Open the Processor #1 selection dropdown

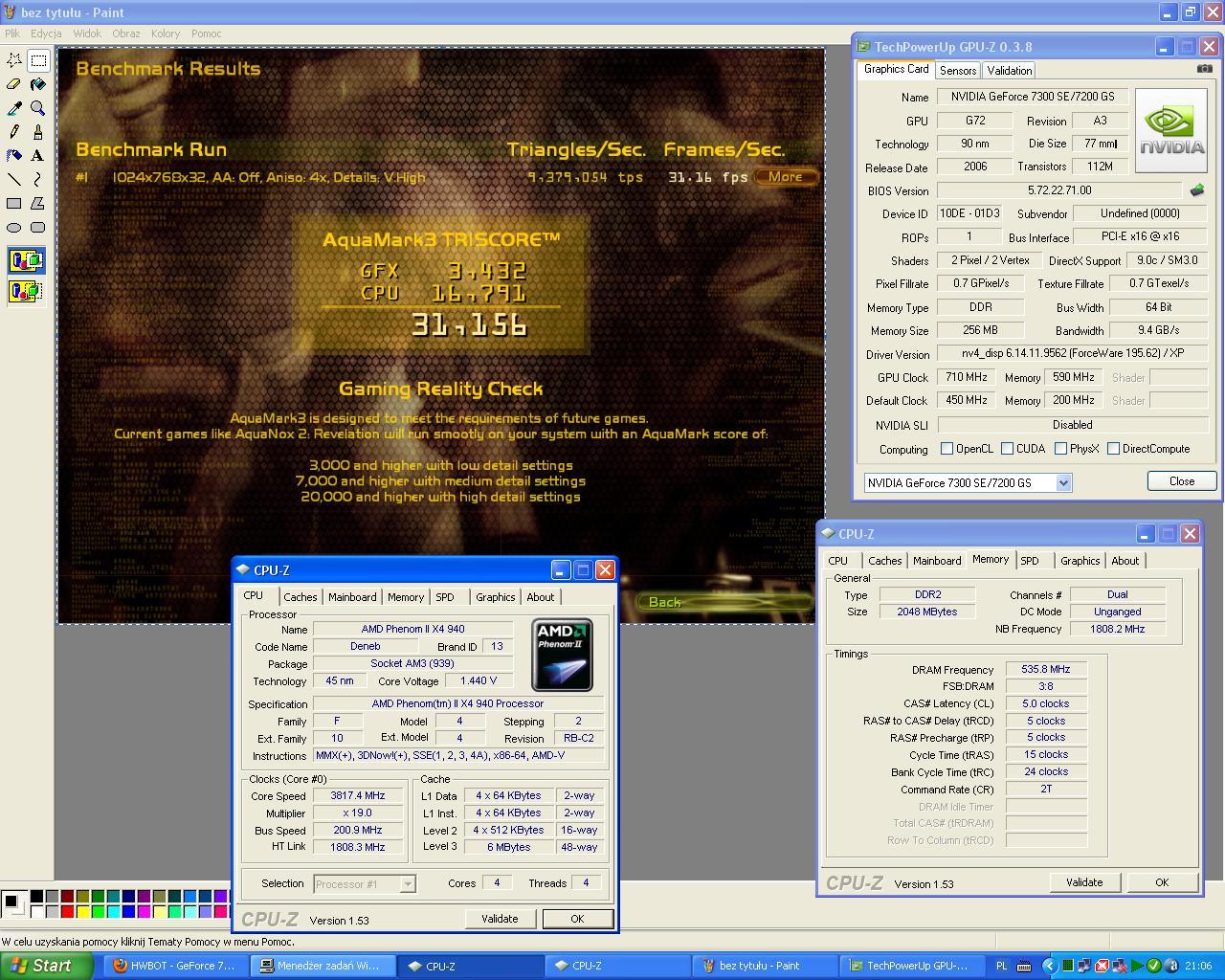[x=407, y=884]
